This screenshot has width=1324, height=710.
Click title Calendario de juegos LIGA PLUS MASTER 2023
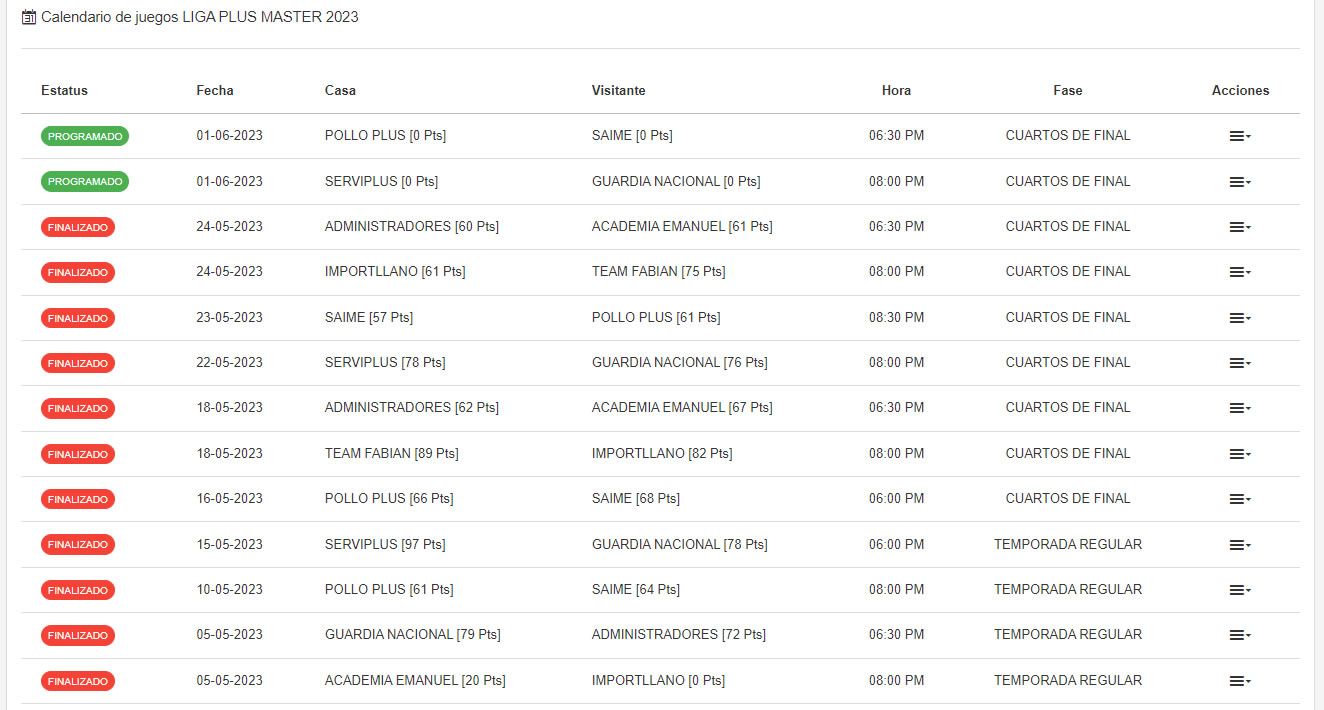click(200, 17)
